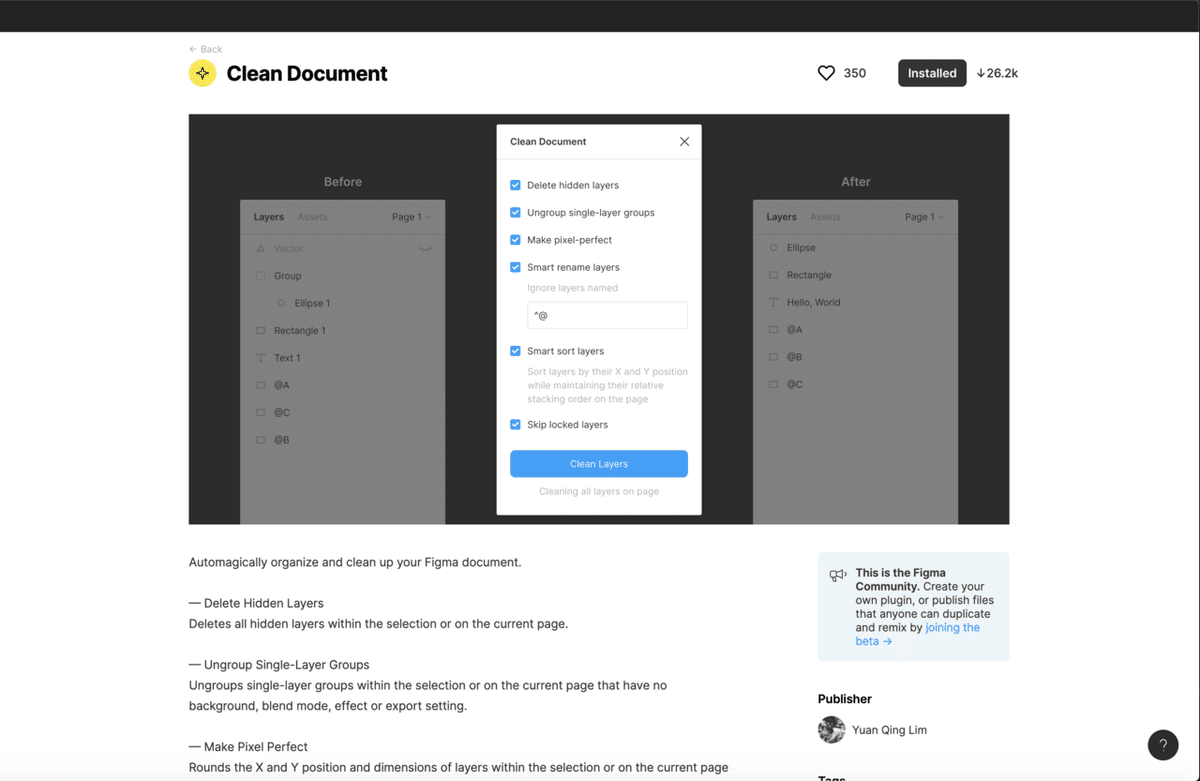This screenshot has height=781, width=1200.
Task: Click the Vector layer icon in Before panel
Action: 261,248
